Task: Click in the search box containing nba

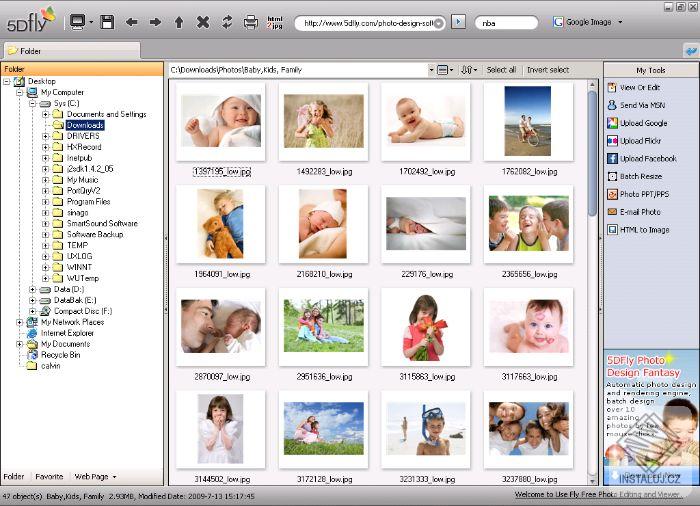Action: [506, 23]
